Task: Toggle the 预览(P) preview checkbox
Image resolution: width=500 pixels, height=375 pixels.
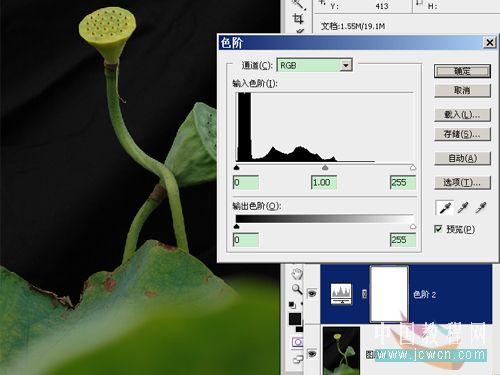Action: [x=438, y=229]
